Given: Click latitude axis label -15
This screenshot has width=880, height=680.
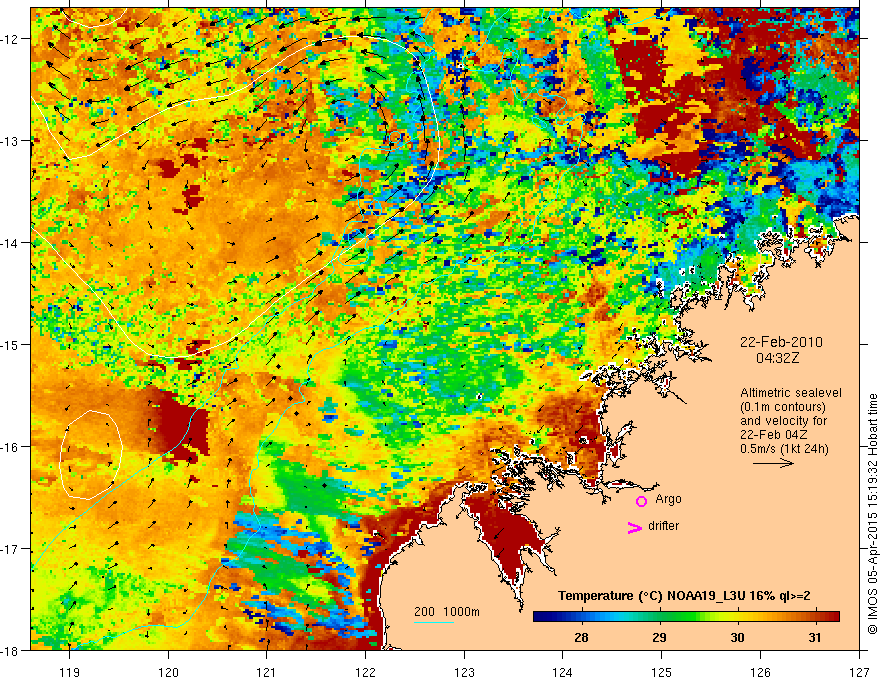Looking at the screenshot, I should coord(10,344).
